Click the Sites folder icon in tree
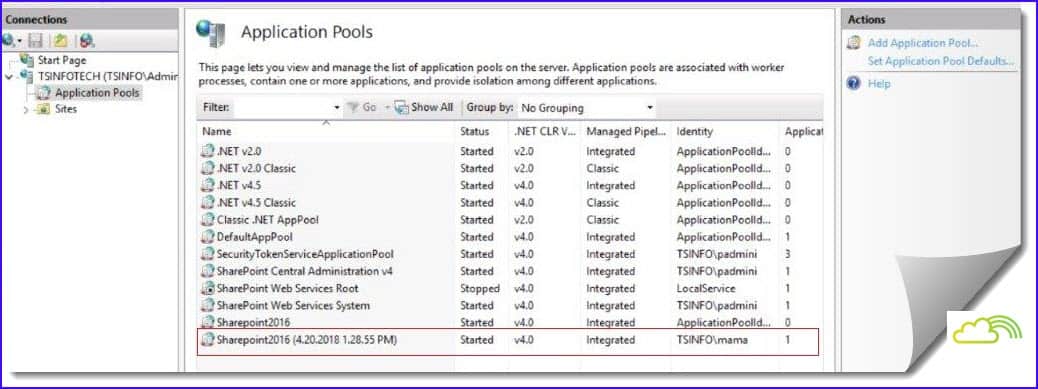1038x389 pixels. pos(44,110)
